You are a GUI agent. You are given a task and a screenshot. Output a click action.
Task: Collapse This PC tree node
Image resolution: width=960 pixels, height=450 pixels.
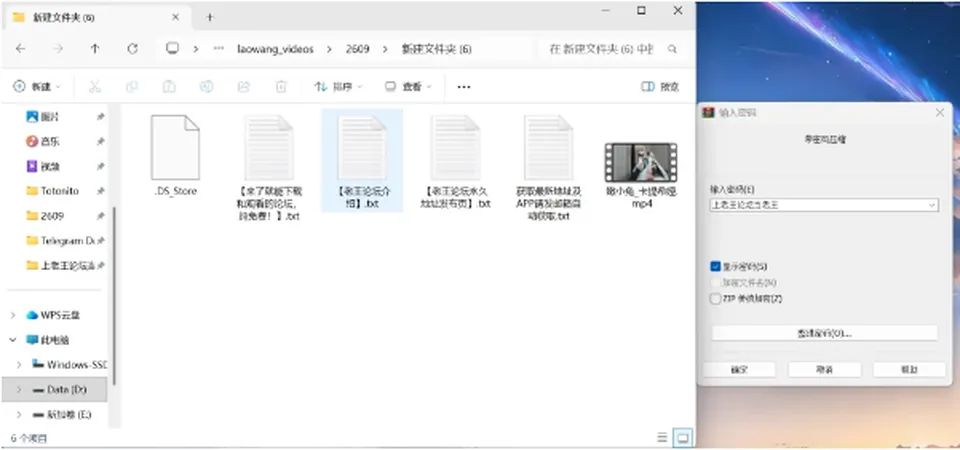click(x=13, y=340)
